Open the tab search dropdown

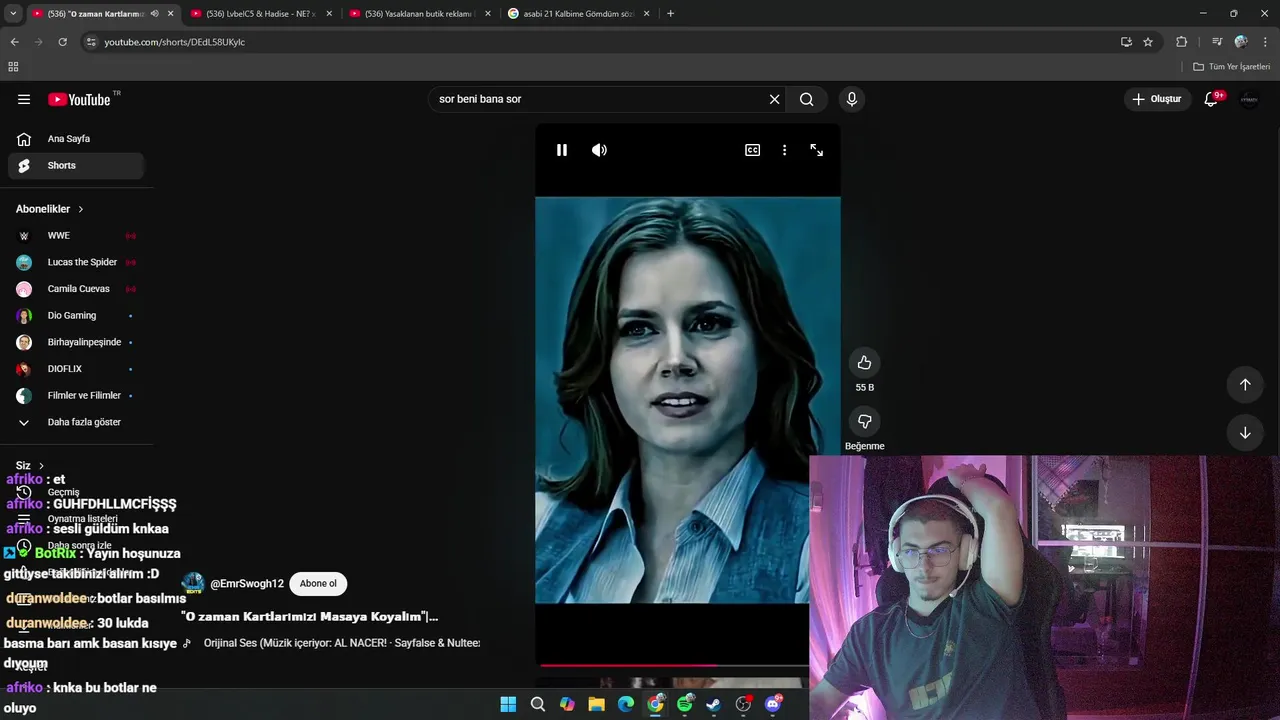(13, 14)
